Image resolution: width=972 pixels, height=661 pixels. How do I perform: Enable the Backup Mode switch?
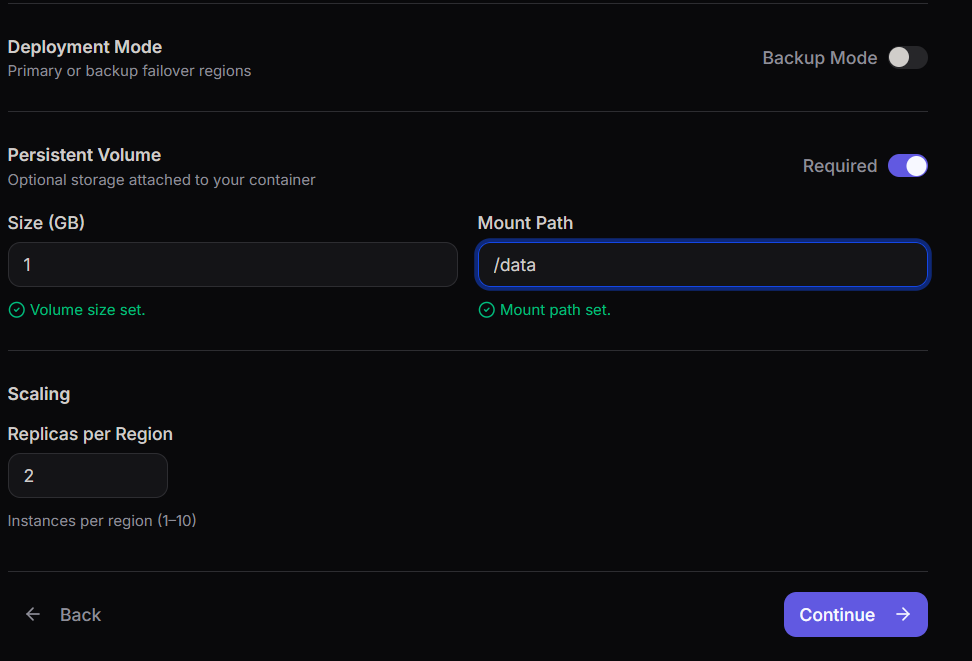pos(907,58)
